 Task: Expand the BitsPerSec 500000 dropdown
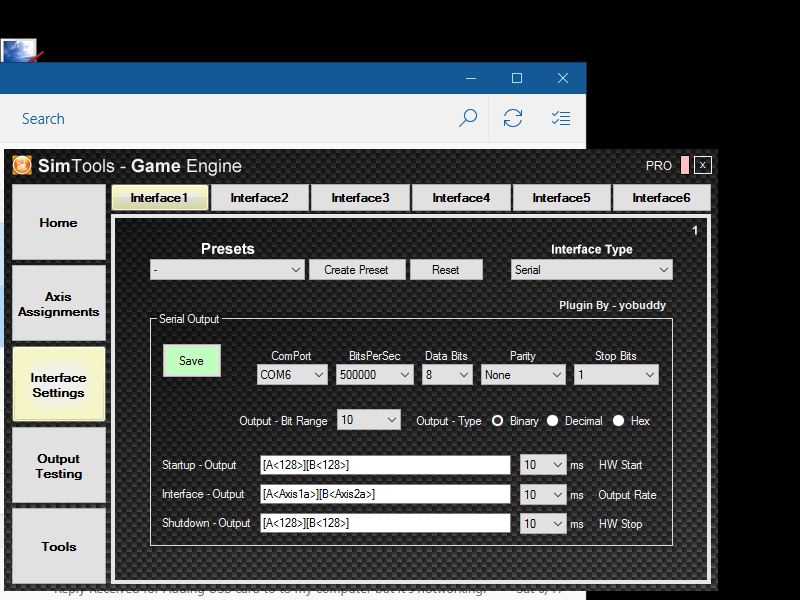[x=374, y=375]
